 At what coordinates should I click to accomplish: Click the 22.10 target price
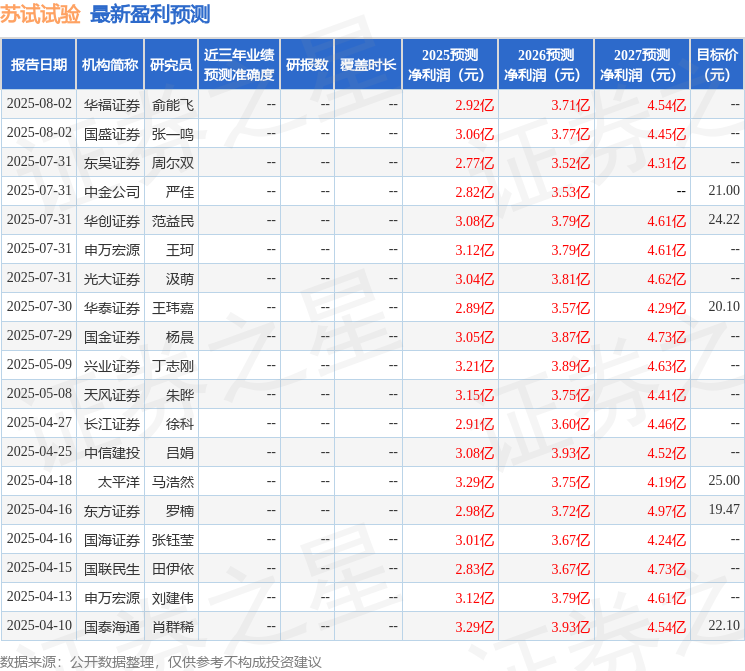click(x=724, y=625)
